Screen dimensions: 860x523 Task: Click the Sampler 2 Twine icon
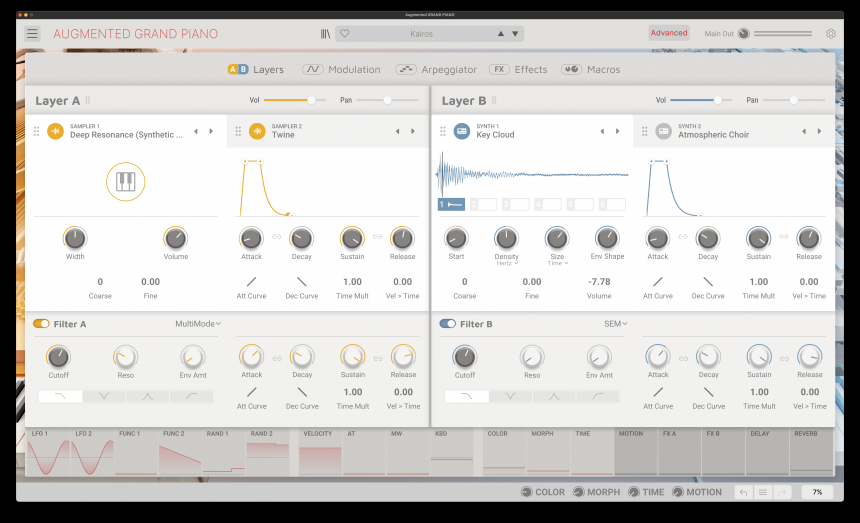pos(257,131)
